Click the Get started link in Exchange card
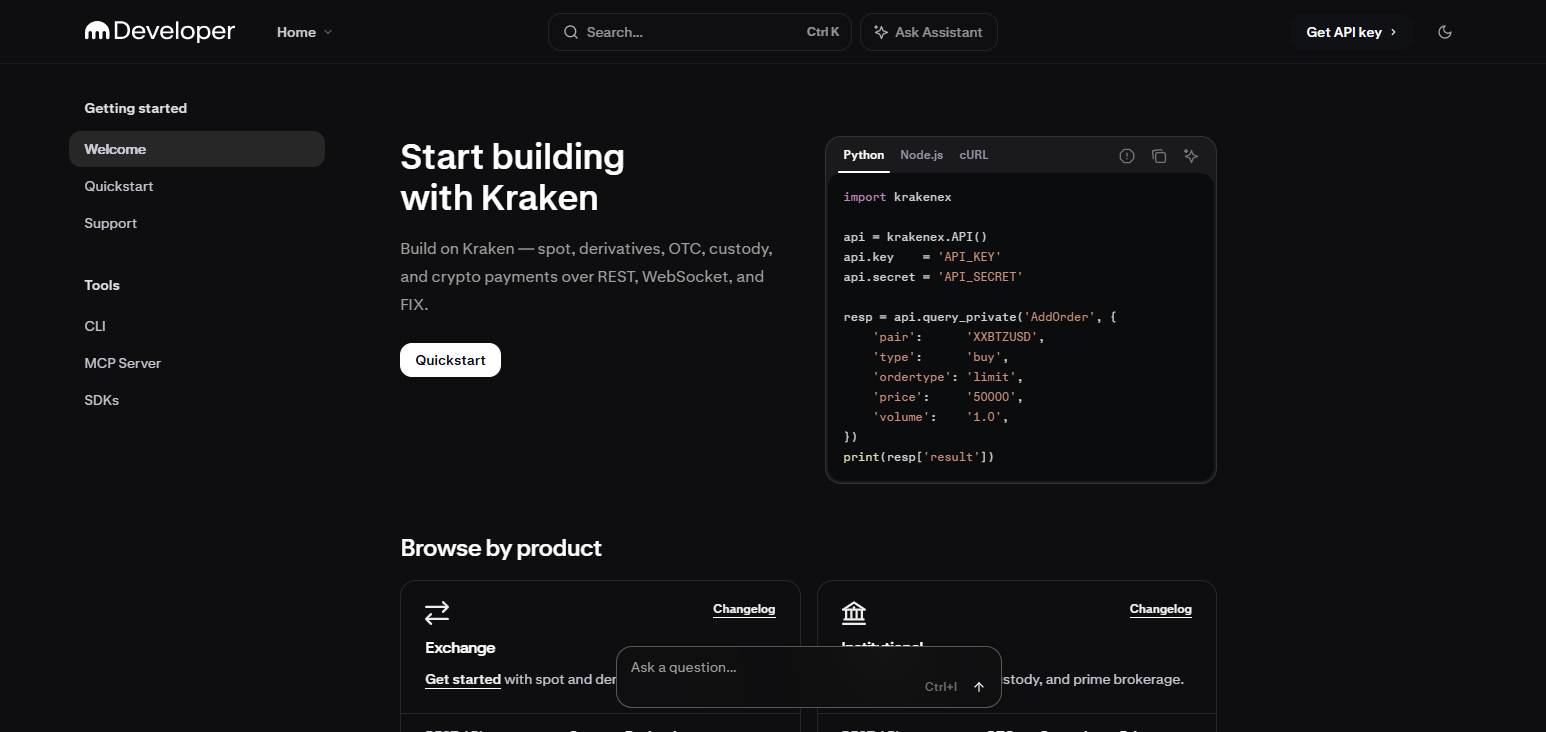Viewport: 1546px width, 732px height. [463, 679]
